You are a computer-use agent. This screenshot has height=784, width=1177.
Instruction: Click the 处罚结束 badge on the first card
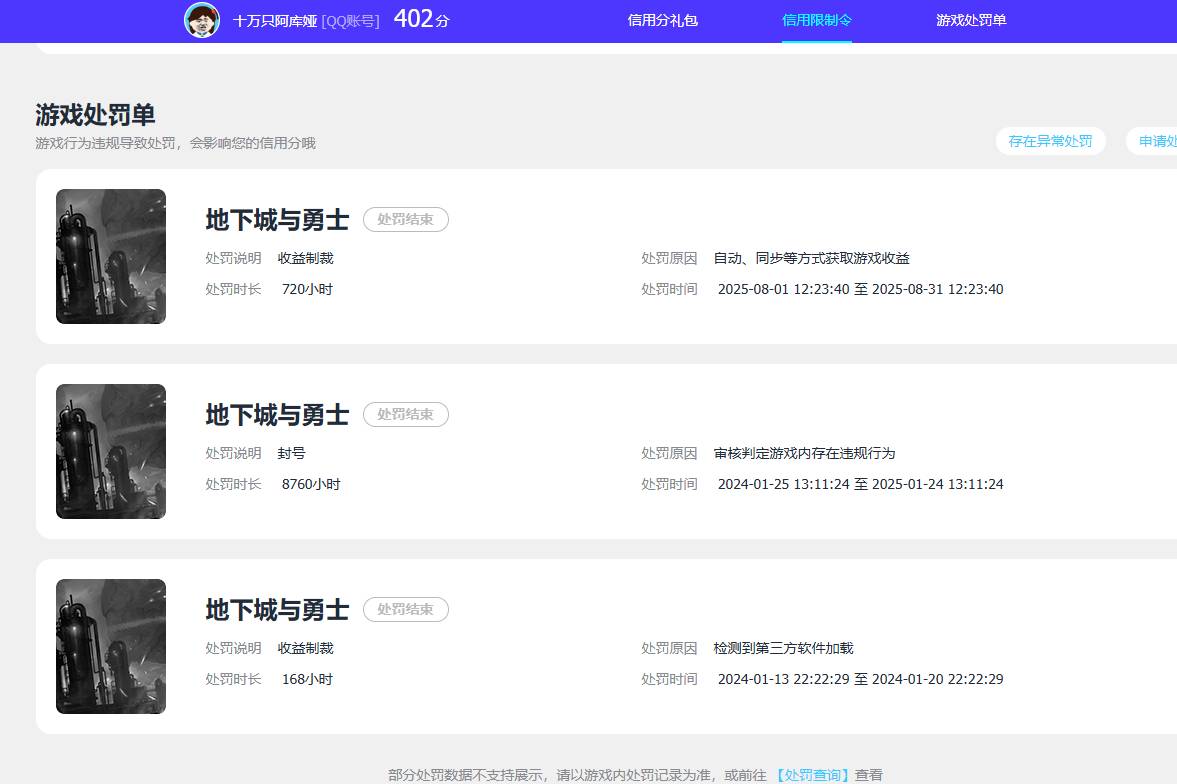point(405,219)
